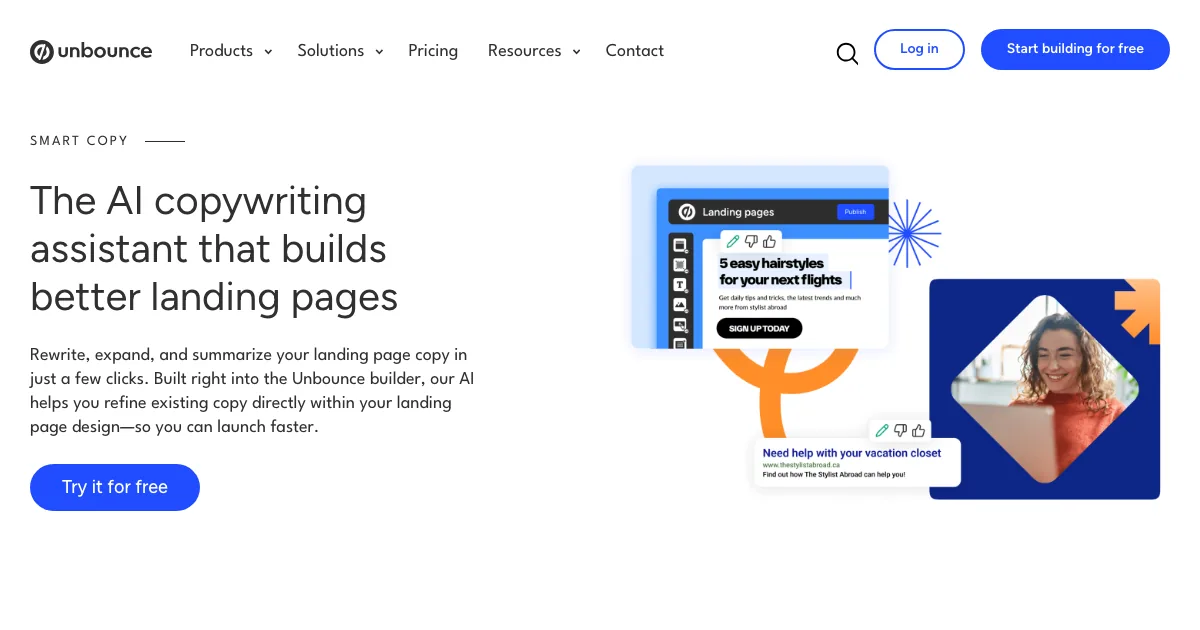Select the text 'T' tool in the builder sidebar
The height and width of the screenshot is (630, 1200).
pos(680,285)
